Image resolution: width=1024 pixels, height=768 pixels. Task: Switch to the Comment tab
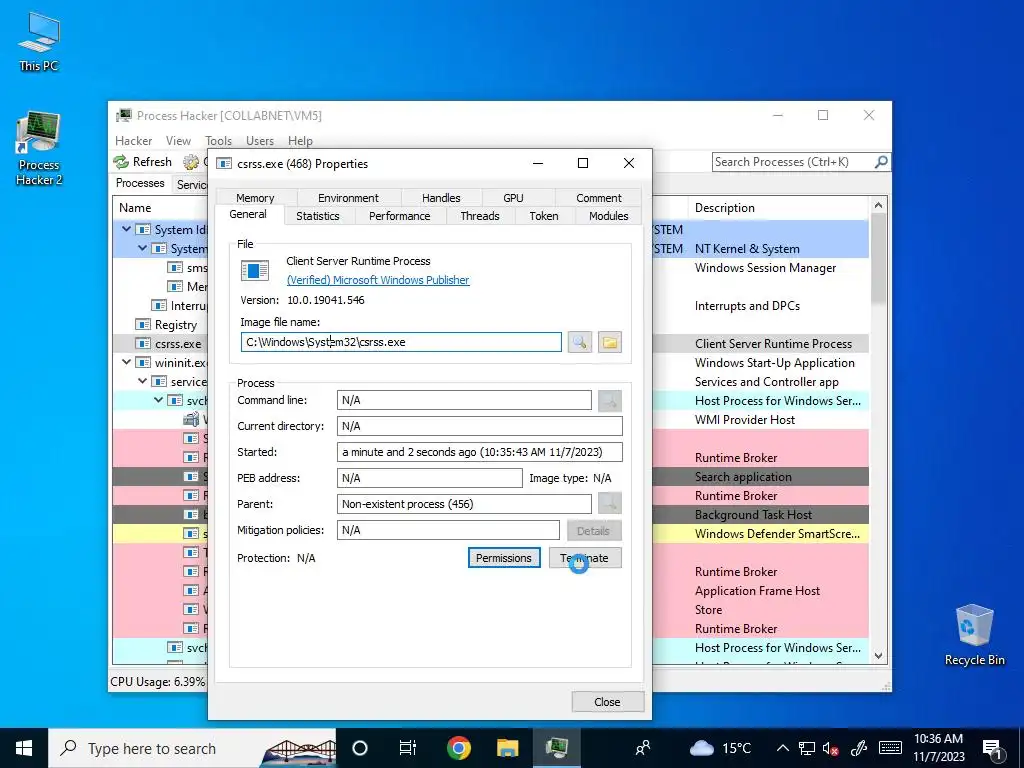point(599,198)
